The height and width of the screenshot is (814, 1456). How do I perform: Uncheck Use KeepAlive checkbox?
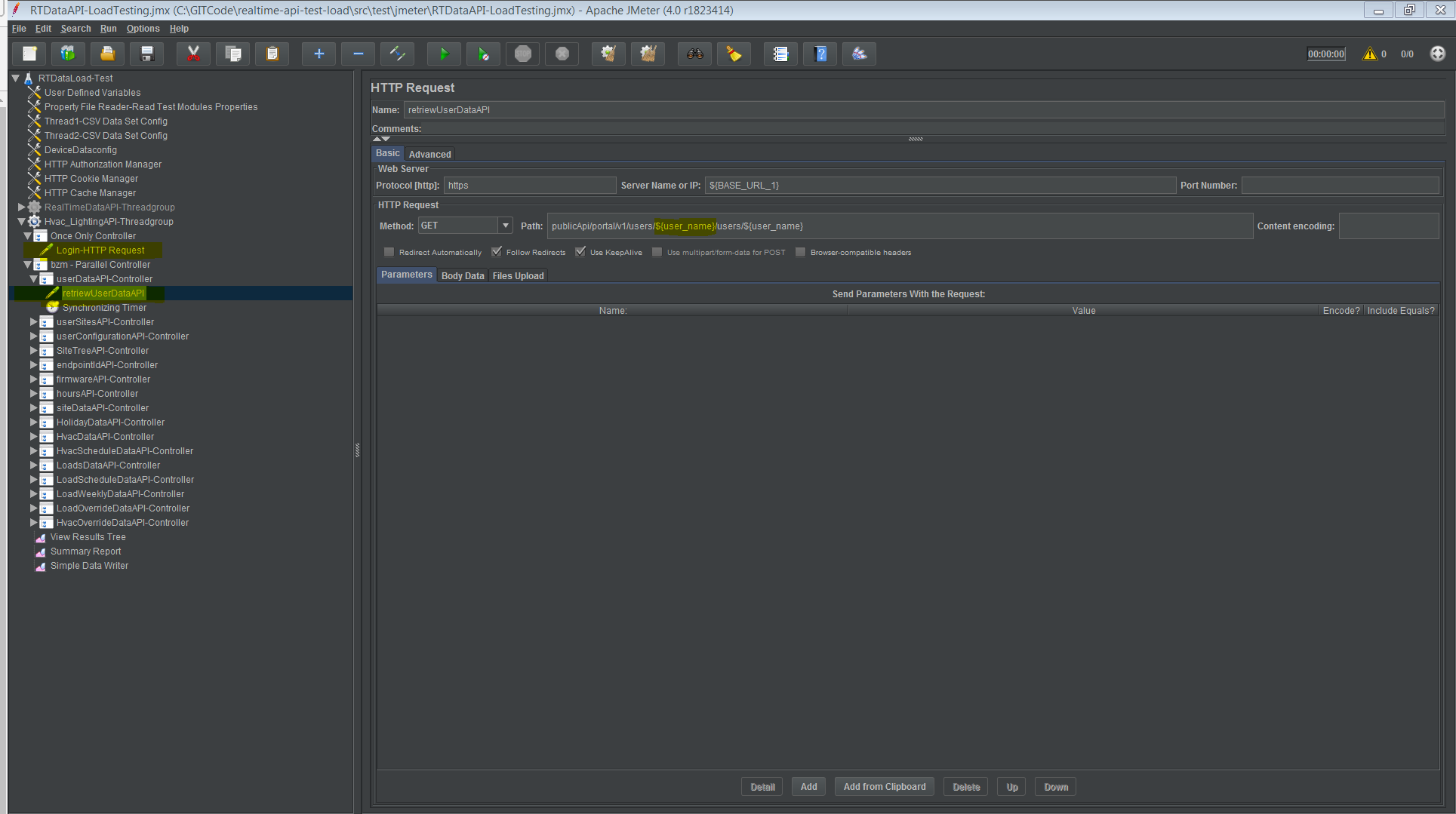coord(580,252)
